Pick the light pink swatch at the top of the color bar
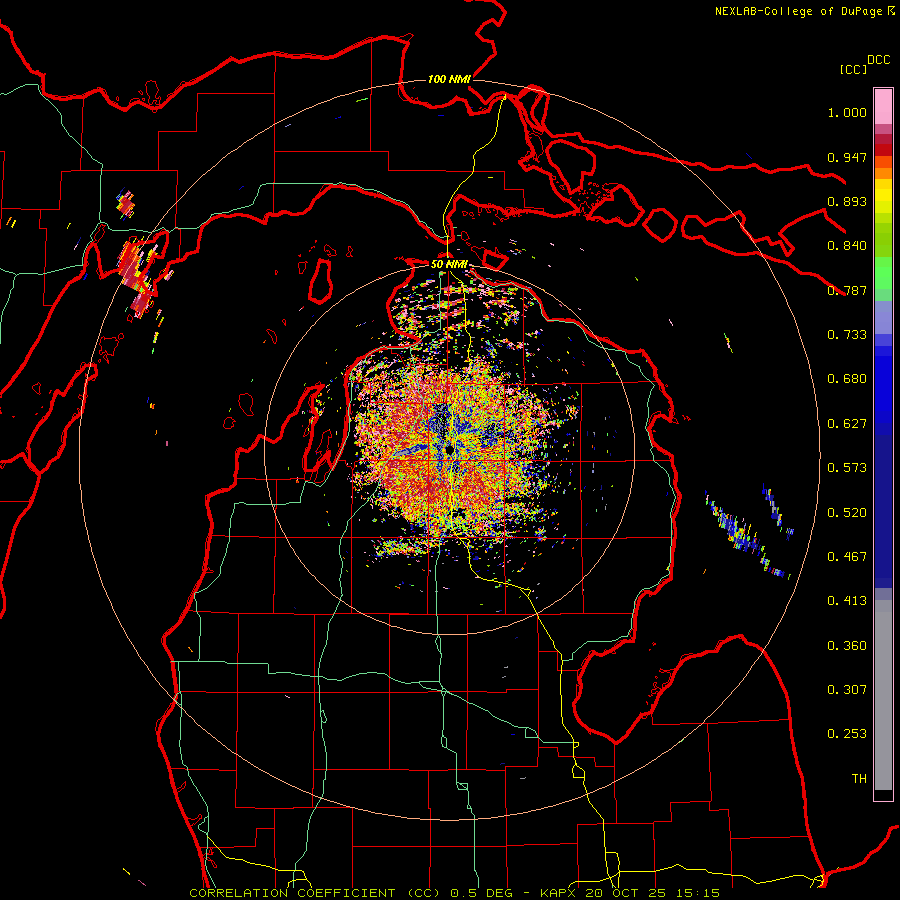Image resolution: width=900 pixels, height=900 pixels. pyautogui.click(x=883, y=106)
